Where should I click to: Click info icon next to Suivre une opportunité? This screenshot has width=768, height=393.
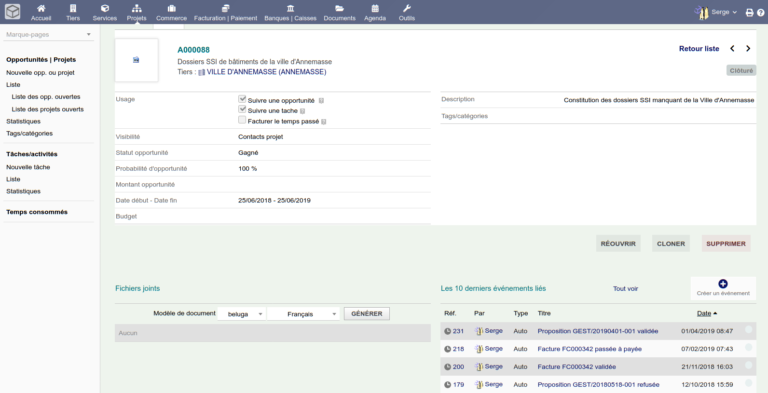click(321, 100)
